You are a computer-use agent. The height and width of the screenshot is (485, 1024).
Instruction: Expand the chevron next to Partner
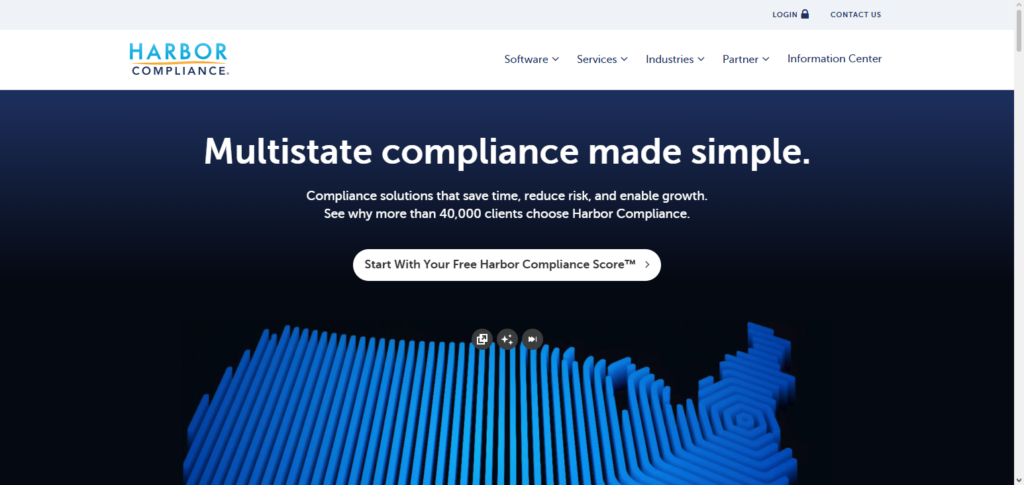click(766, 59)
